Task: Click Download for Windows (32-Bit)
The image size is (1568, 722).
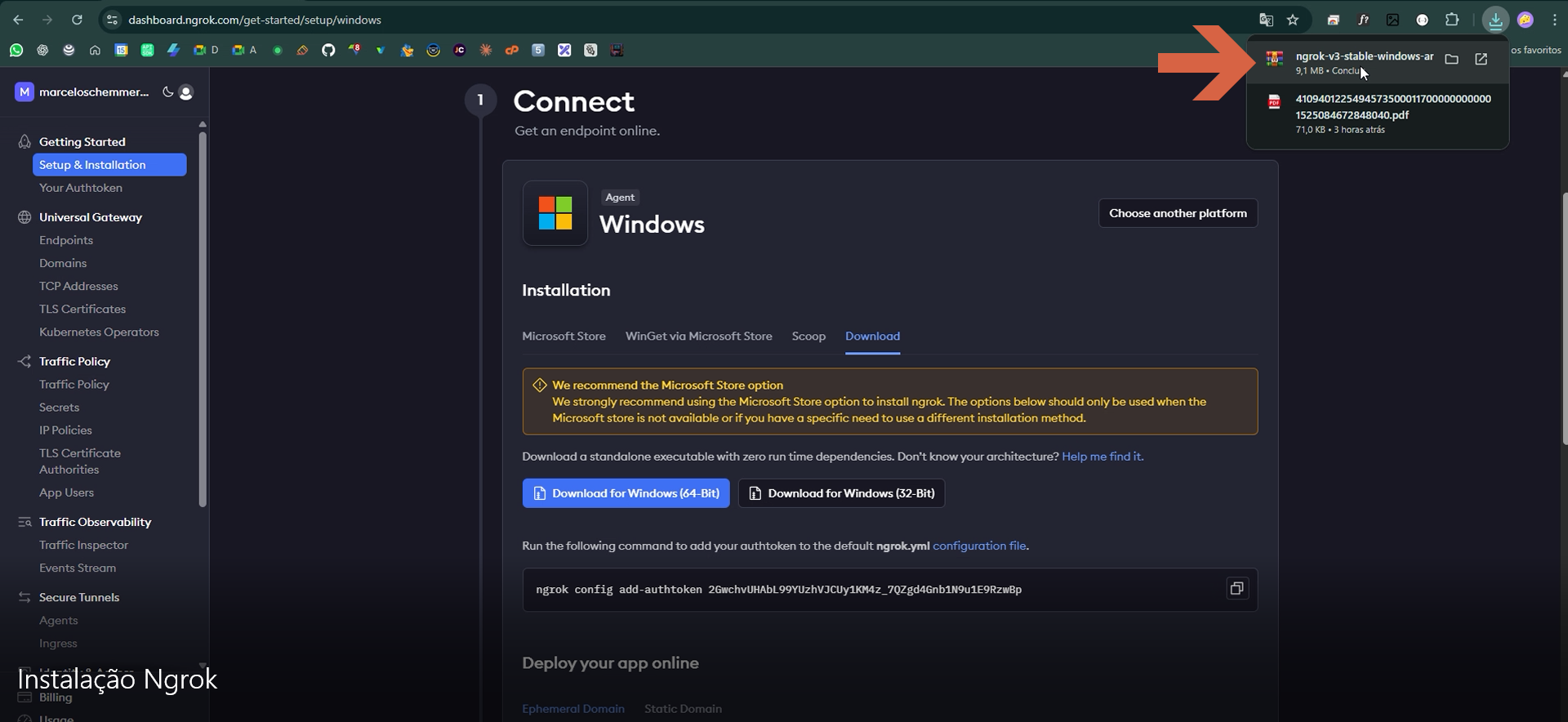Action: 841,493
